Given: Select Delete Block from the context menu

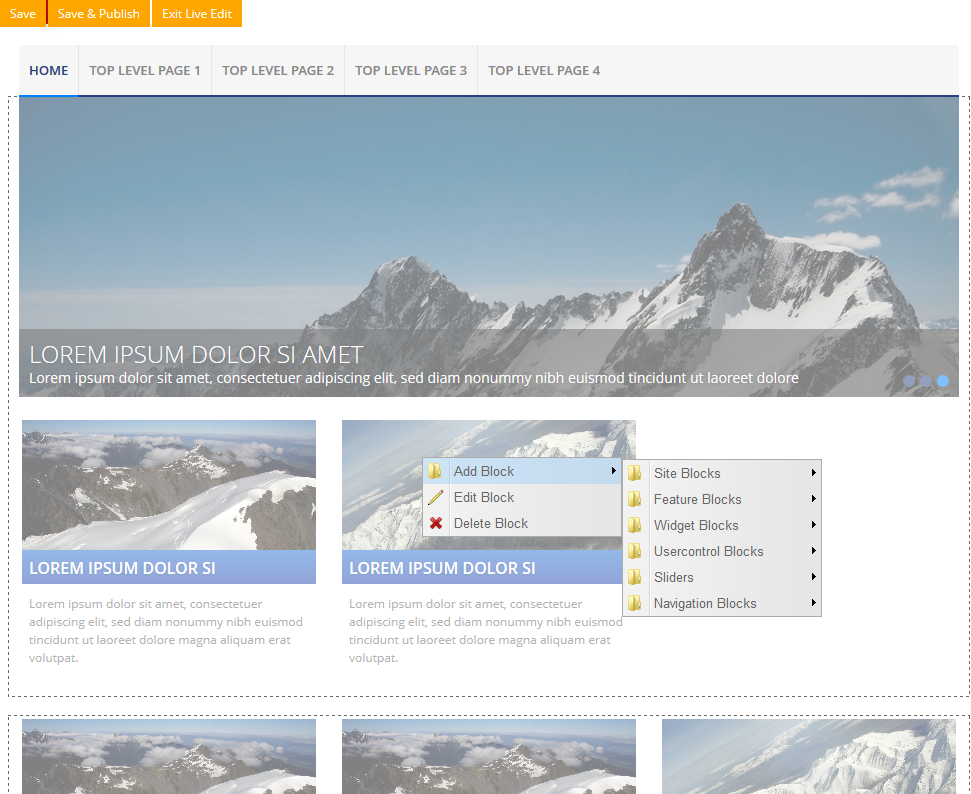Looking at the screenshot, I should [x=522, y=523].
